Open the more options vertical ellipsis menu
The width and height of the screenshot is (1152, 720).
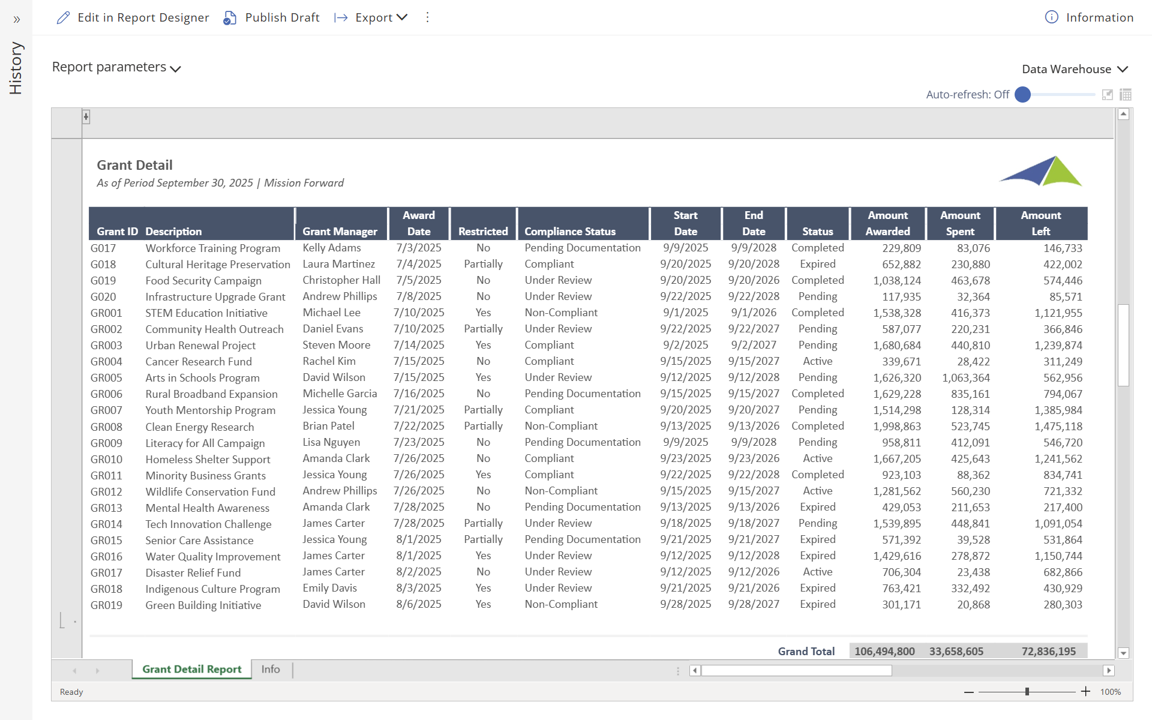(427, 17)
